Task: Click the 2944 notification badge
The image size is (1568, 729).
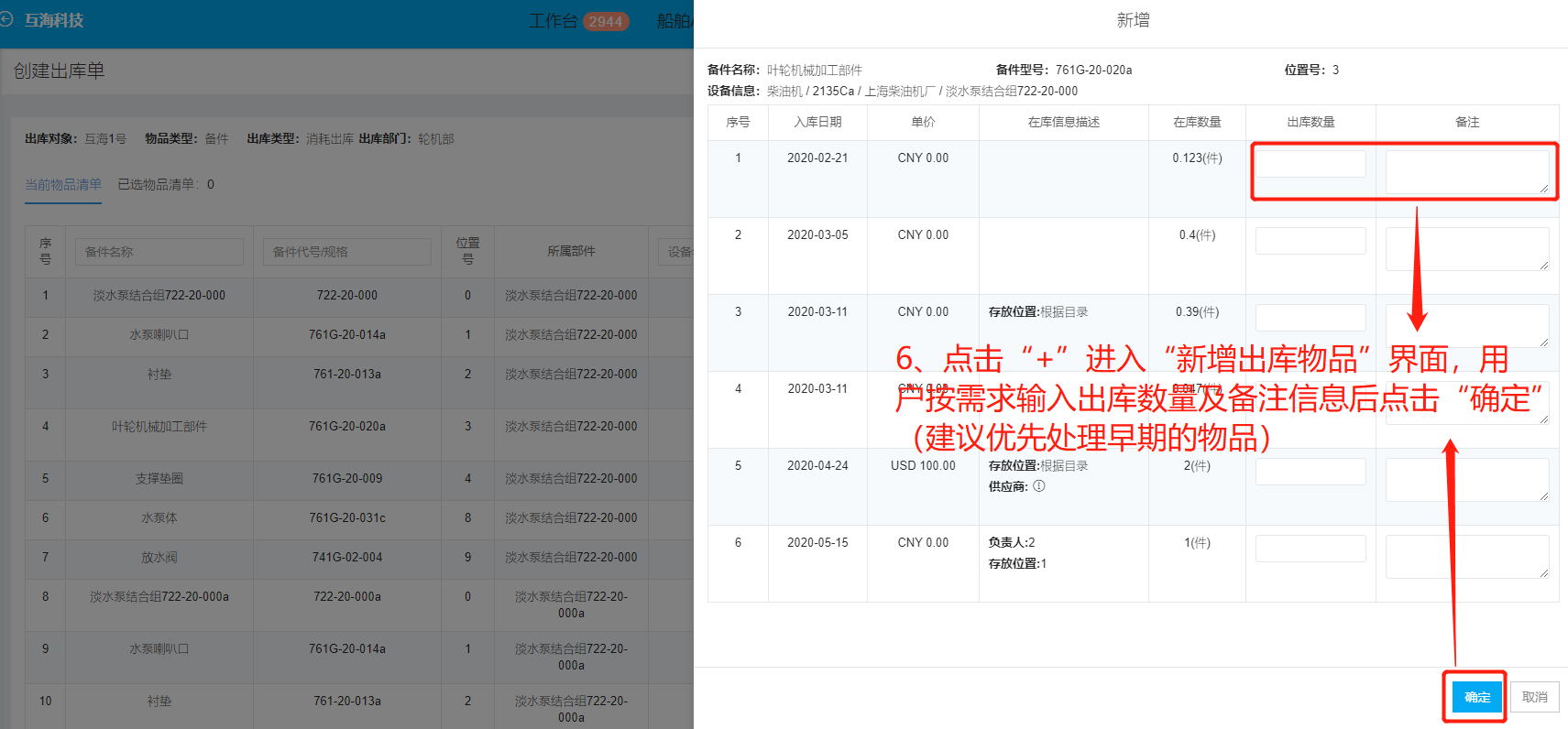Action: (x=606, y=21)
